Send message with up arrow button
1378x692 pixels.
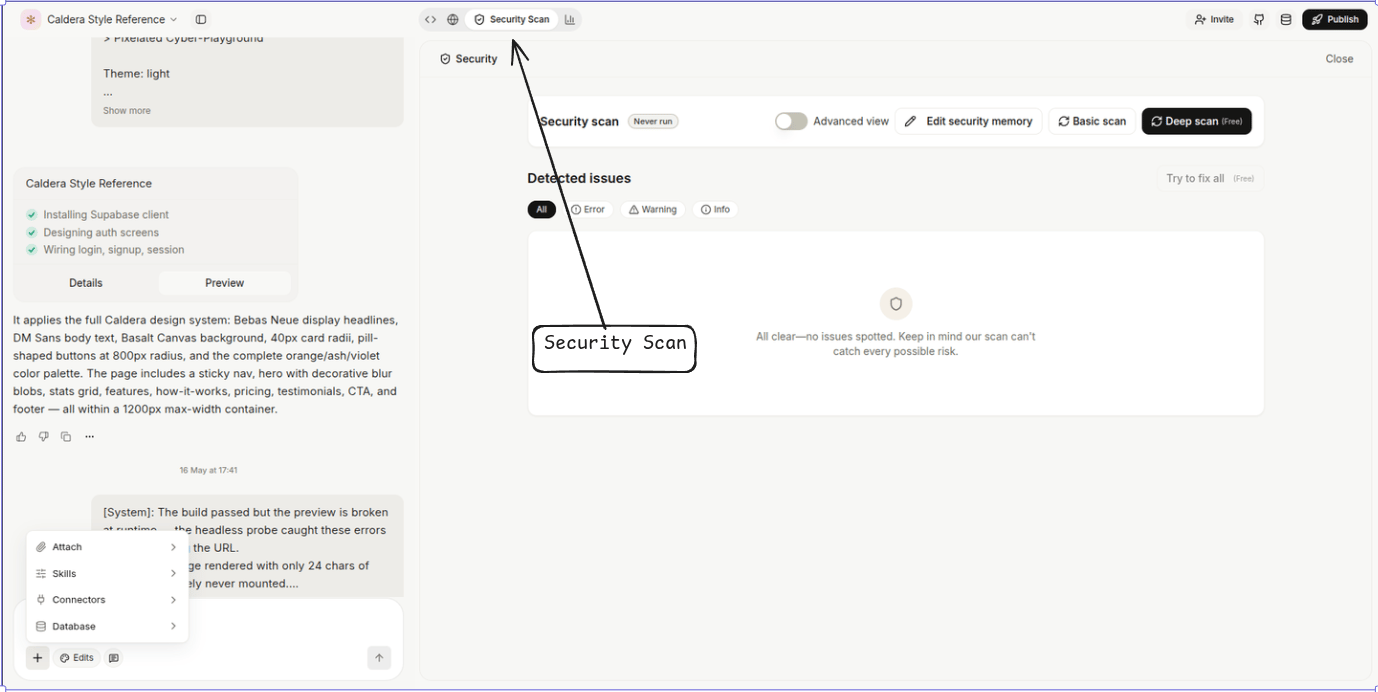click(378, 657)
